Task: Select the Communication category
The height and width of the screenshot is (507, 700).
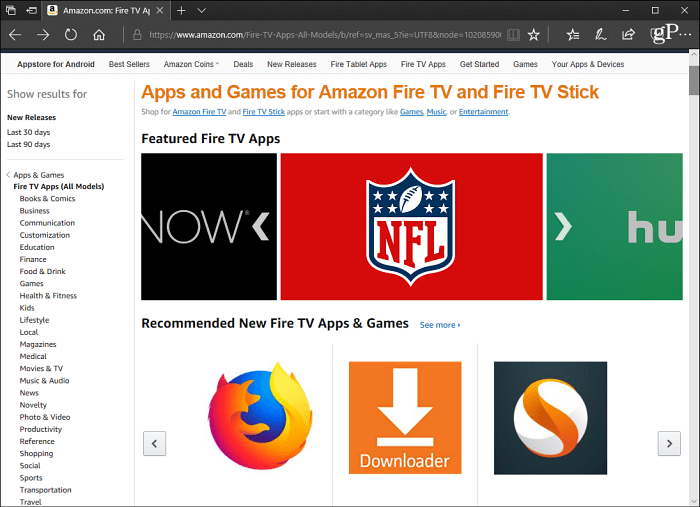Action: [x=47, y=223]
